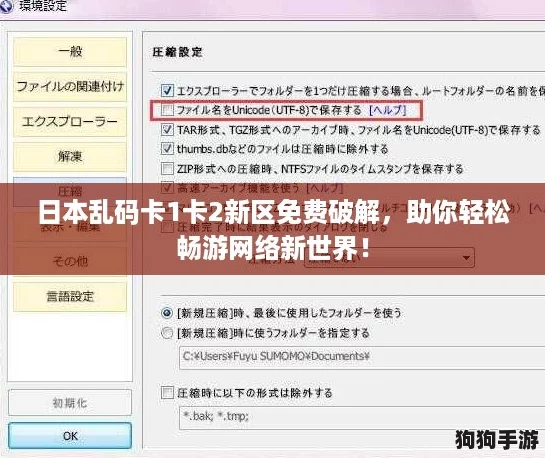
Task: Open the エクスプローラー settings tab
Action: coord(70,122)
